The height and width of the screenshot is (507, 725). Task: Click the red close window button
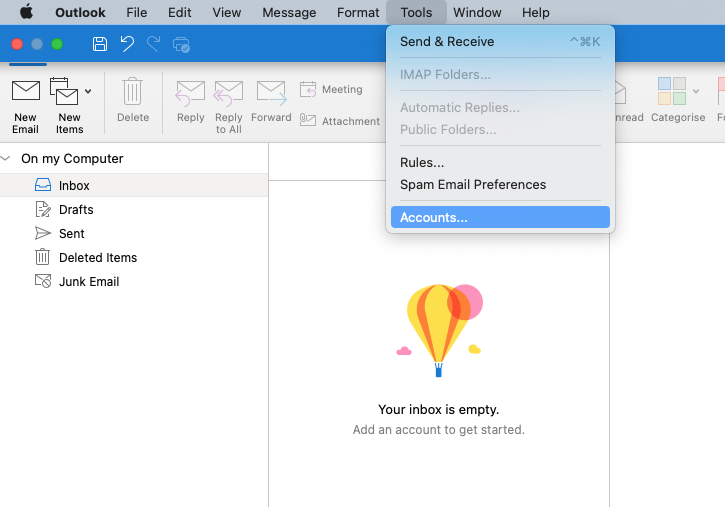coord(17,44)
